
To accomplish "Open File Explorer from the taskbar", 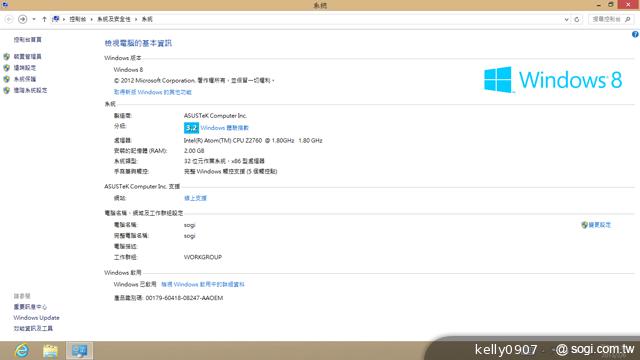I will point(50,351).
